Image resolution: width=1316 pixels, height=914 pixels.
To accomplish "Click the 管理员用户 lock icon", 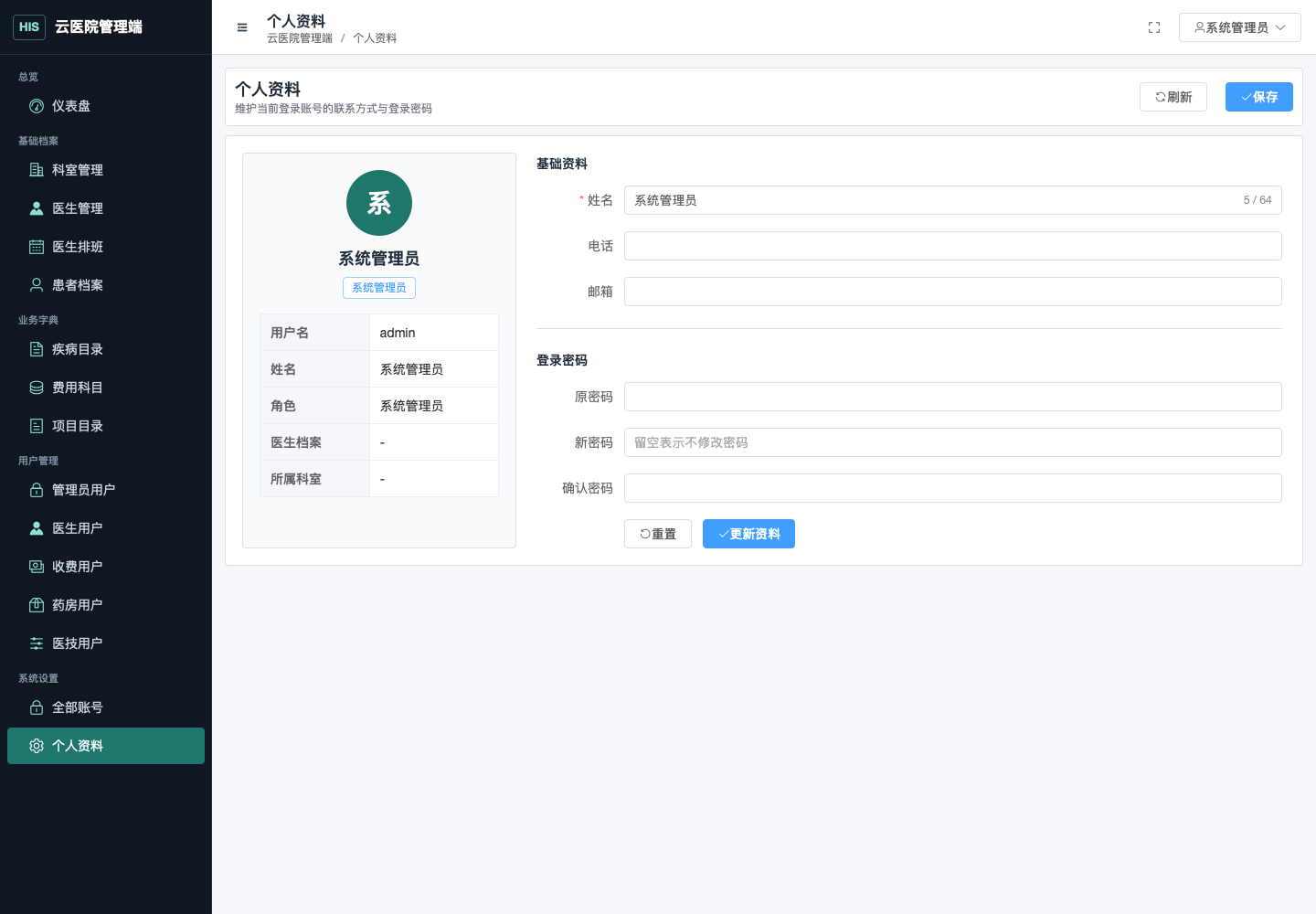I will coord(37,490).
